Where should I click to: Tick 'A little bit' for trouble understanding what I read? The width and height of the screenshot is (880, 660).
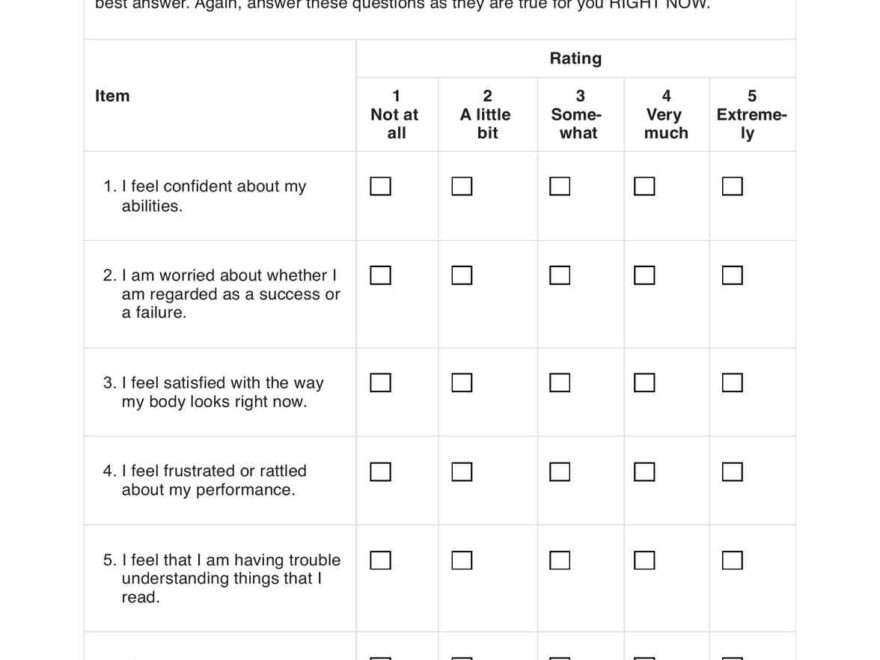pos(461,560)
